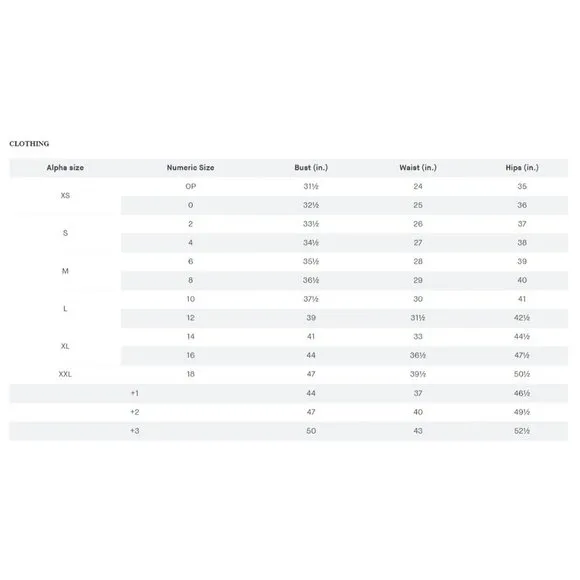Select the +3 plus size row label
The image size is (580, 580).
pyautogui.click(x=135, y=431)
